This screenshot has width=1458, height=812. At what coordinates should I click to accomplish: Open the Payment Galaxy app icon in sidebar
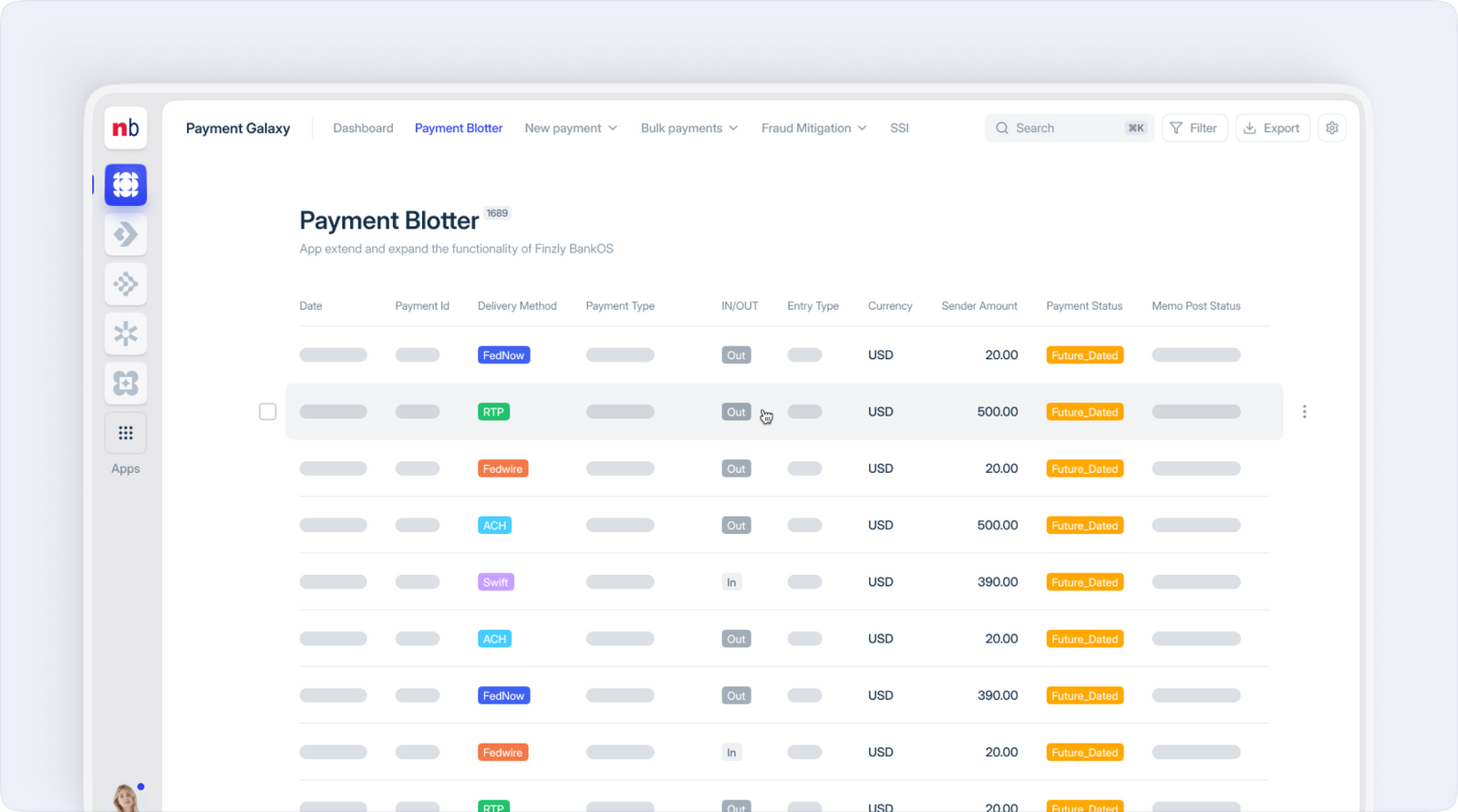(x=126, y=185)
